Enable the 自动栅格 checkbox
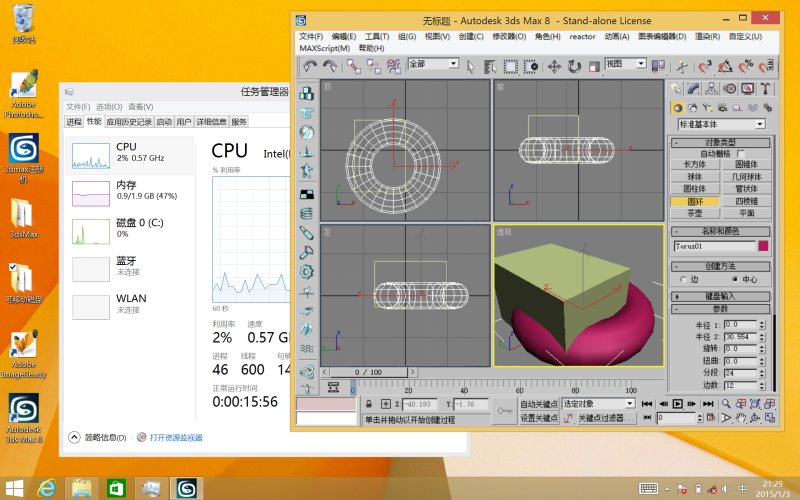Screen dimensions: 800x500 [x=741, y=154]
